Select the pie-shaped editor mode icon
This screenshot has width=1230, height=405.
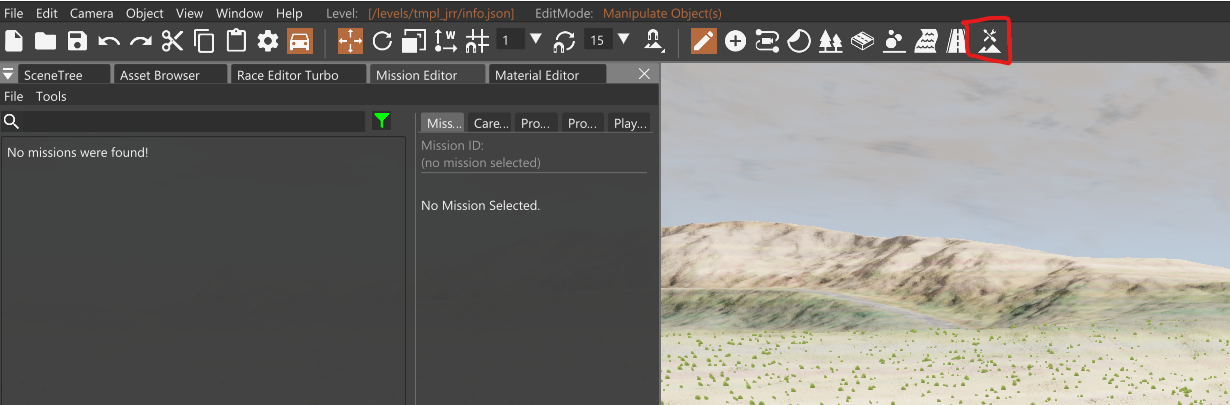click(799, 41)
